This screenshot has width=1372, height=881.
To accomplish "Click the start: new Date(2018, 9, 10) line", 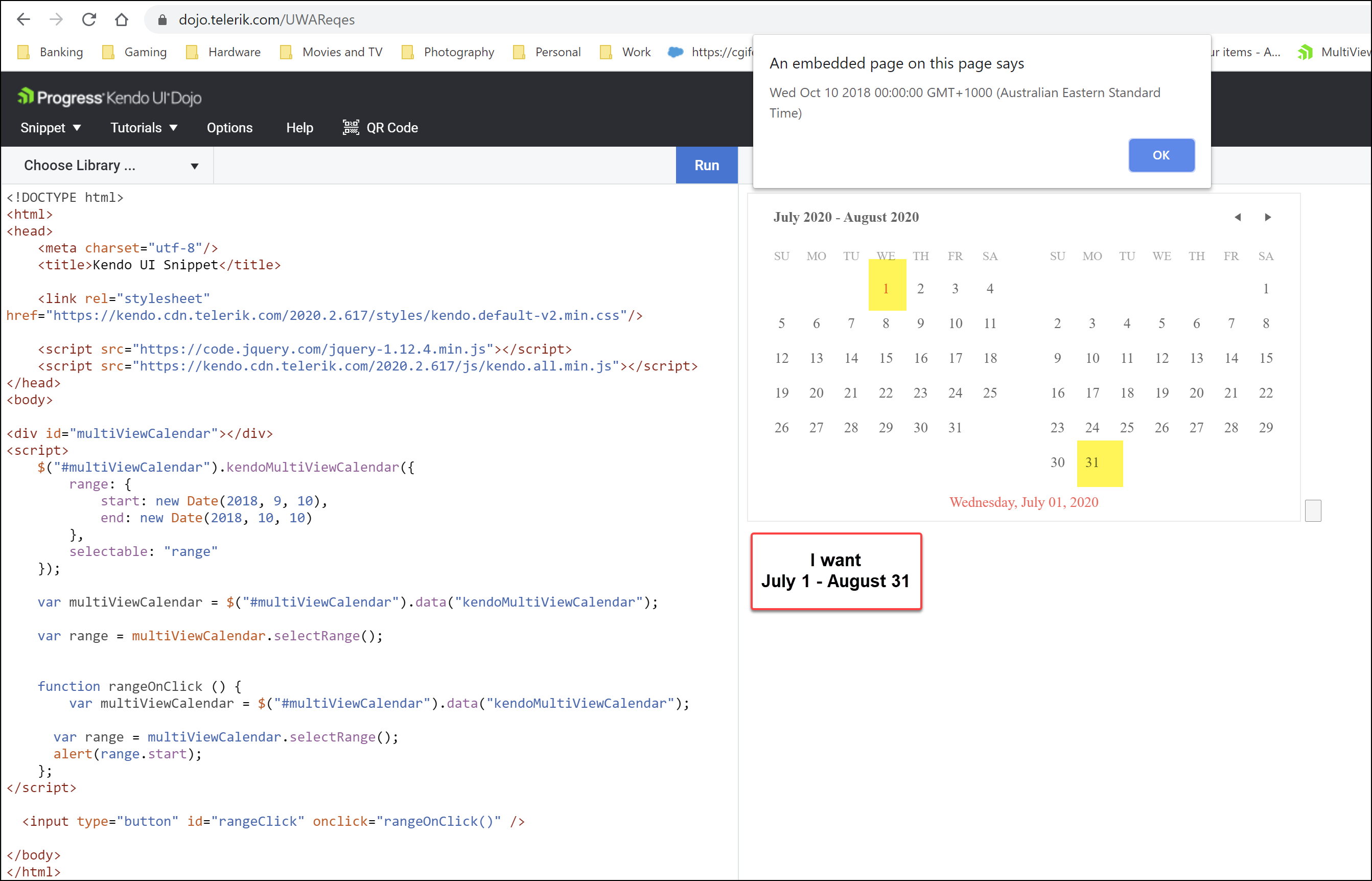I will coord(215,501).
